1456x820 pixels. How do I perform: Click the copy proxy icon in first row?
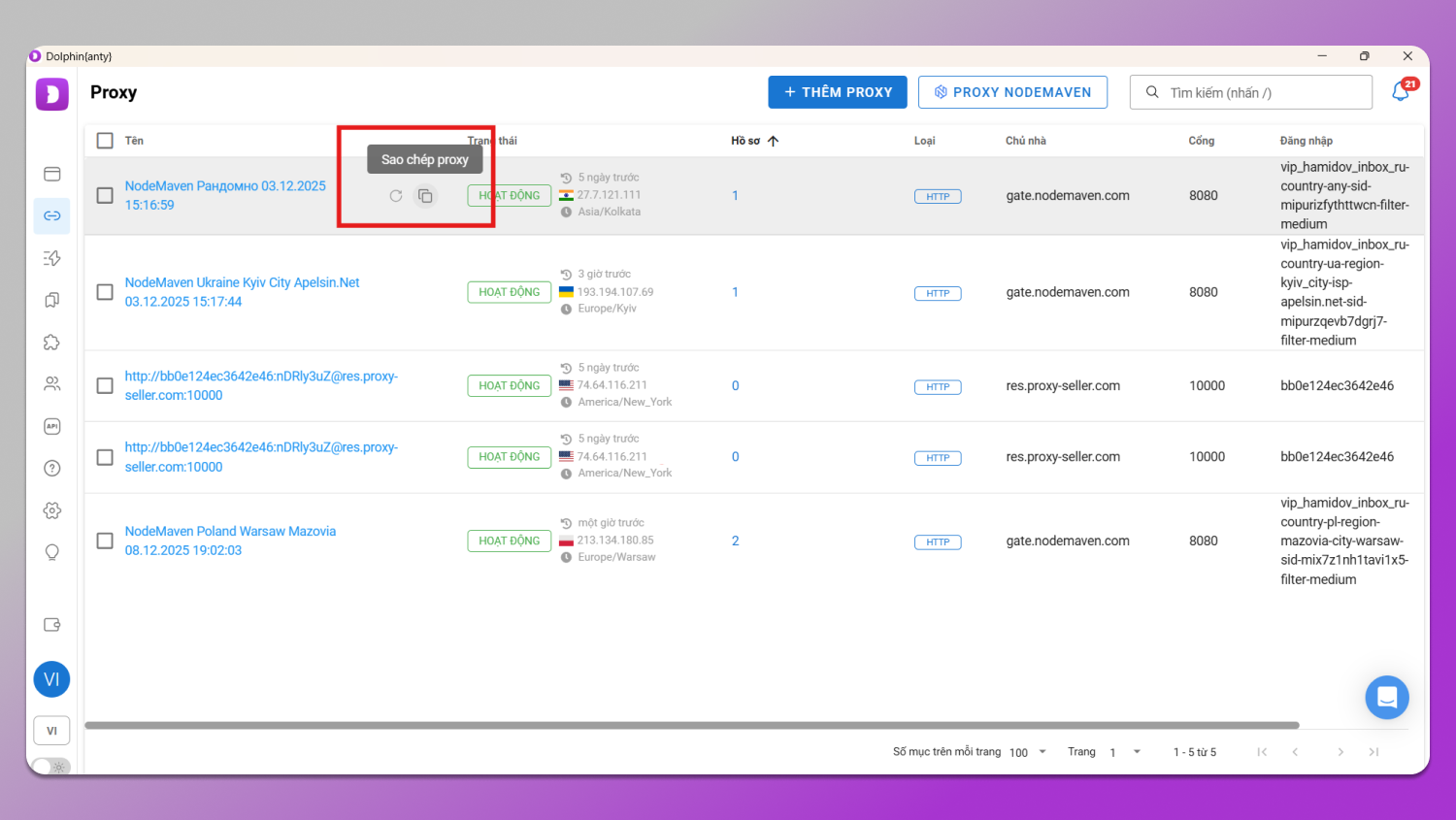tap(425, 196)
